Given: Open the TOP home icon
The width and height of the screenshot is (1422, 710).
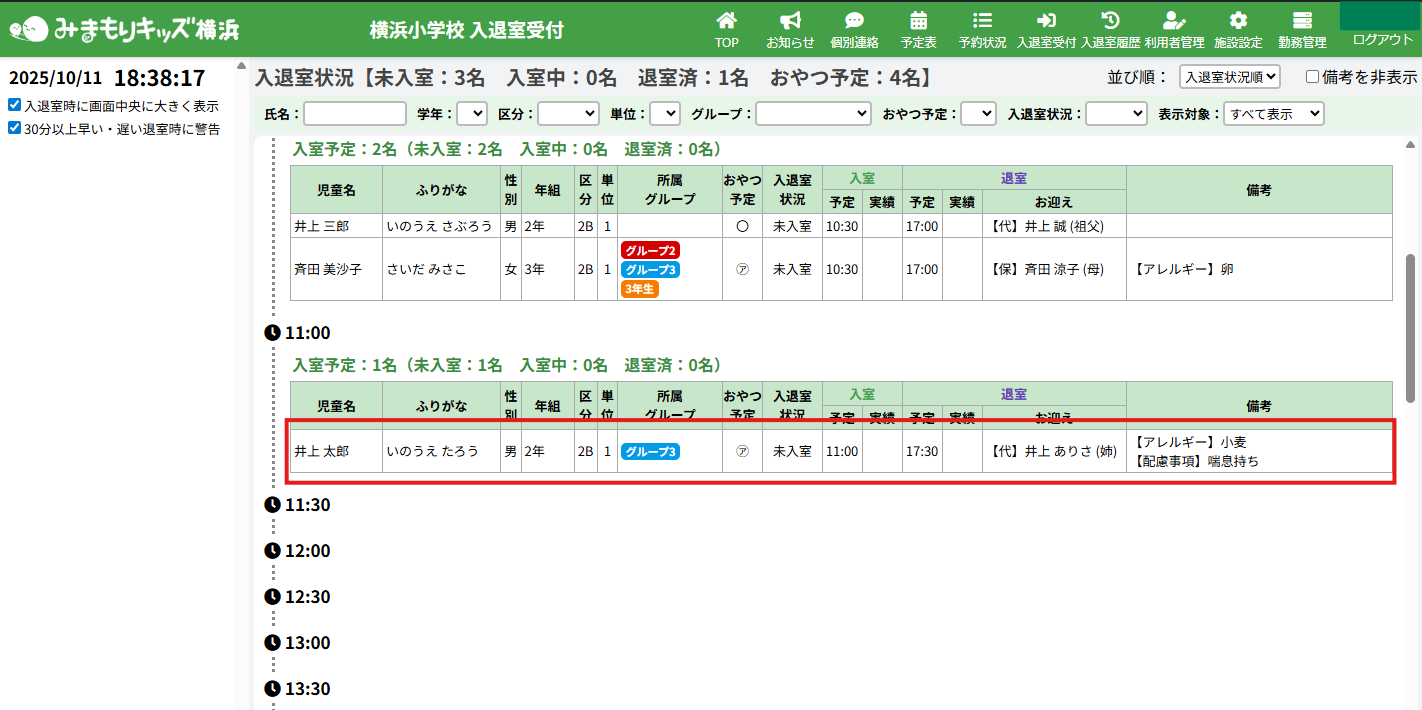Looking at the screenshot, I should [x=726, y=21].
